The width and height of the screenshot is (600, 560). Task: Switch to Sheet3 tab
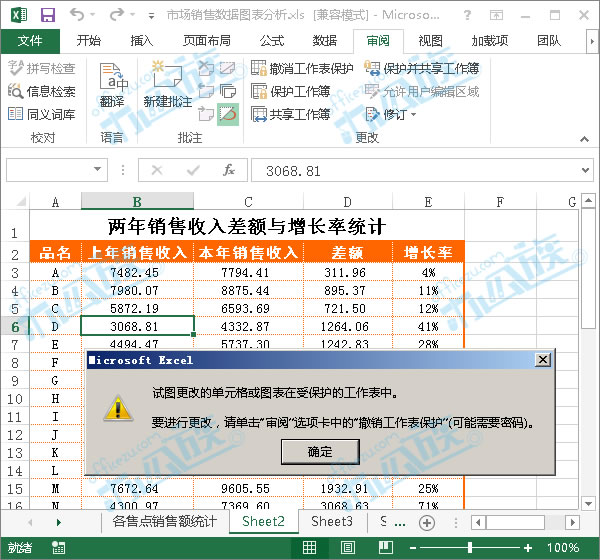(332, 521)
